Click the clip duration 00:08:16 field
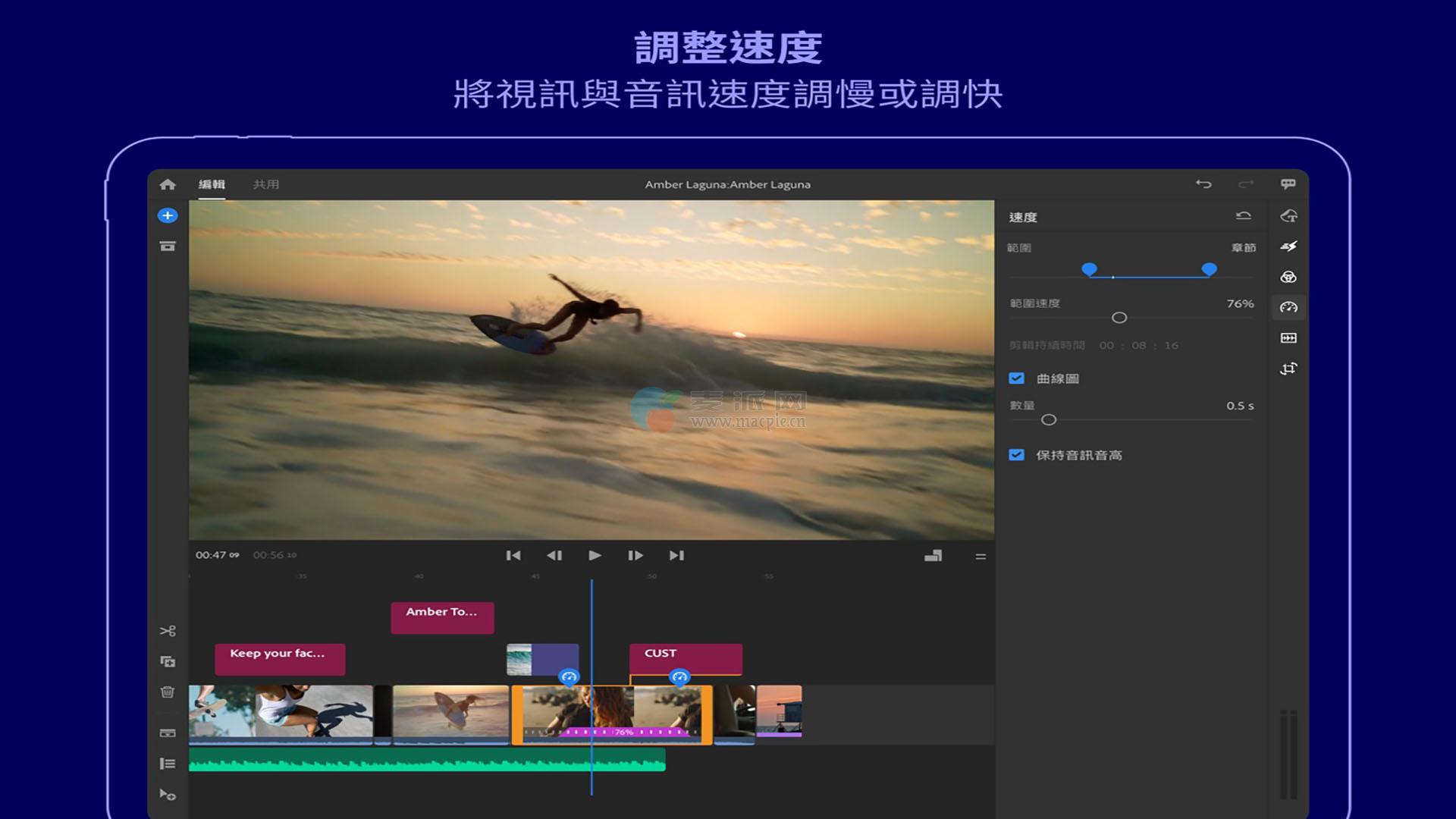Screen dimensions: 1456x819 pos(1139,345)
